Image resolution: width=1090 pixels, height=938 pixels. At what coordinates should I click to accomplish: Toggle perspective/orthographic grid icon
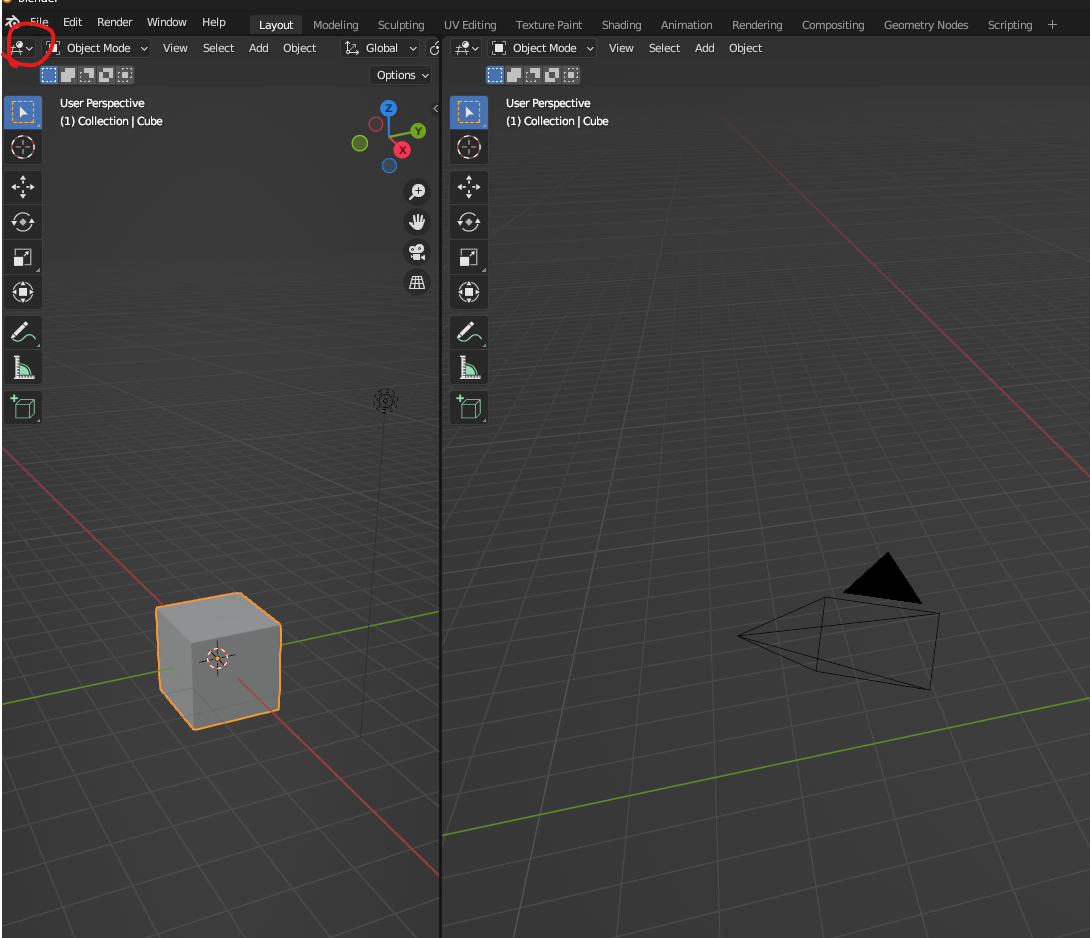click(417, 282)
